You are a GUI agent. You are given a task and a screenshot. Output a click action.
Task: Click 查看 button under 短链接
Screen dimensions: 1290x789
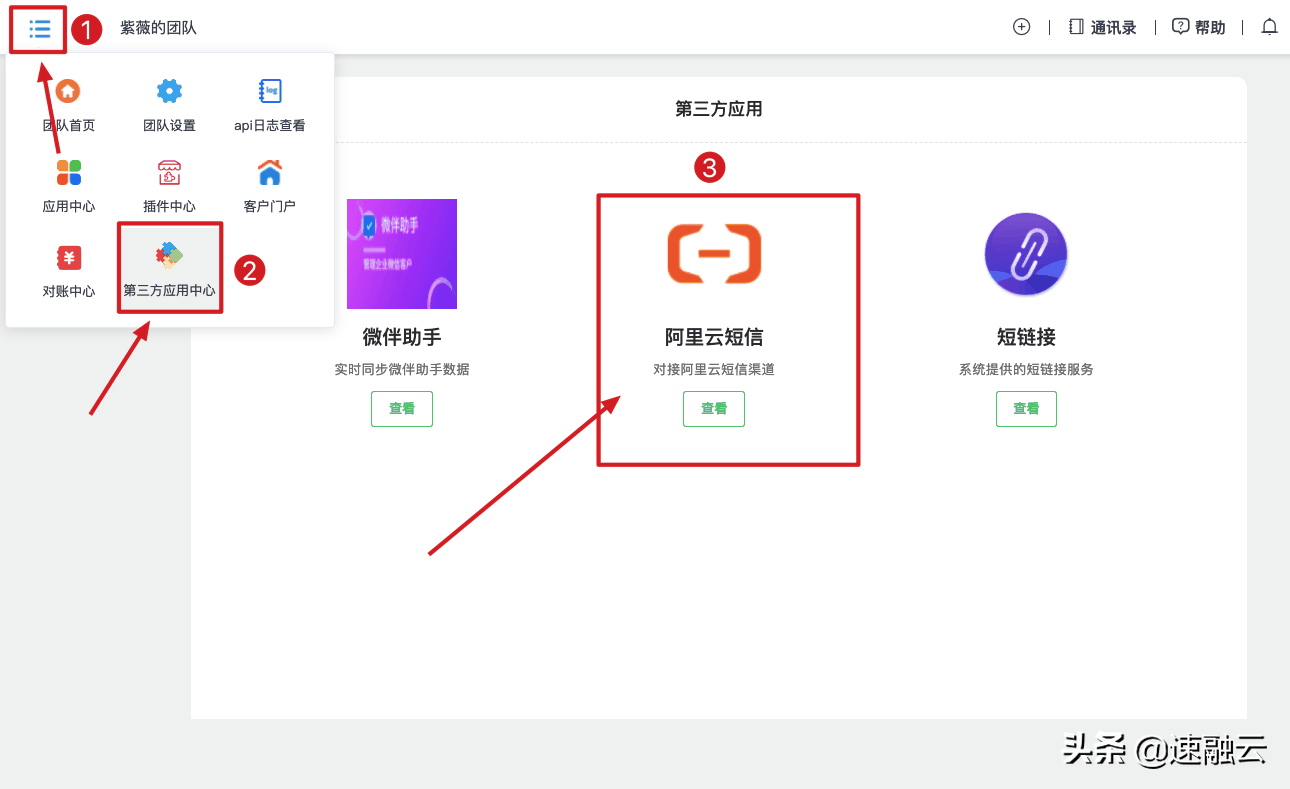point(1026,409)
